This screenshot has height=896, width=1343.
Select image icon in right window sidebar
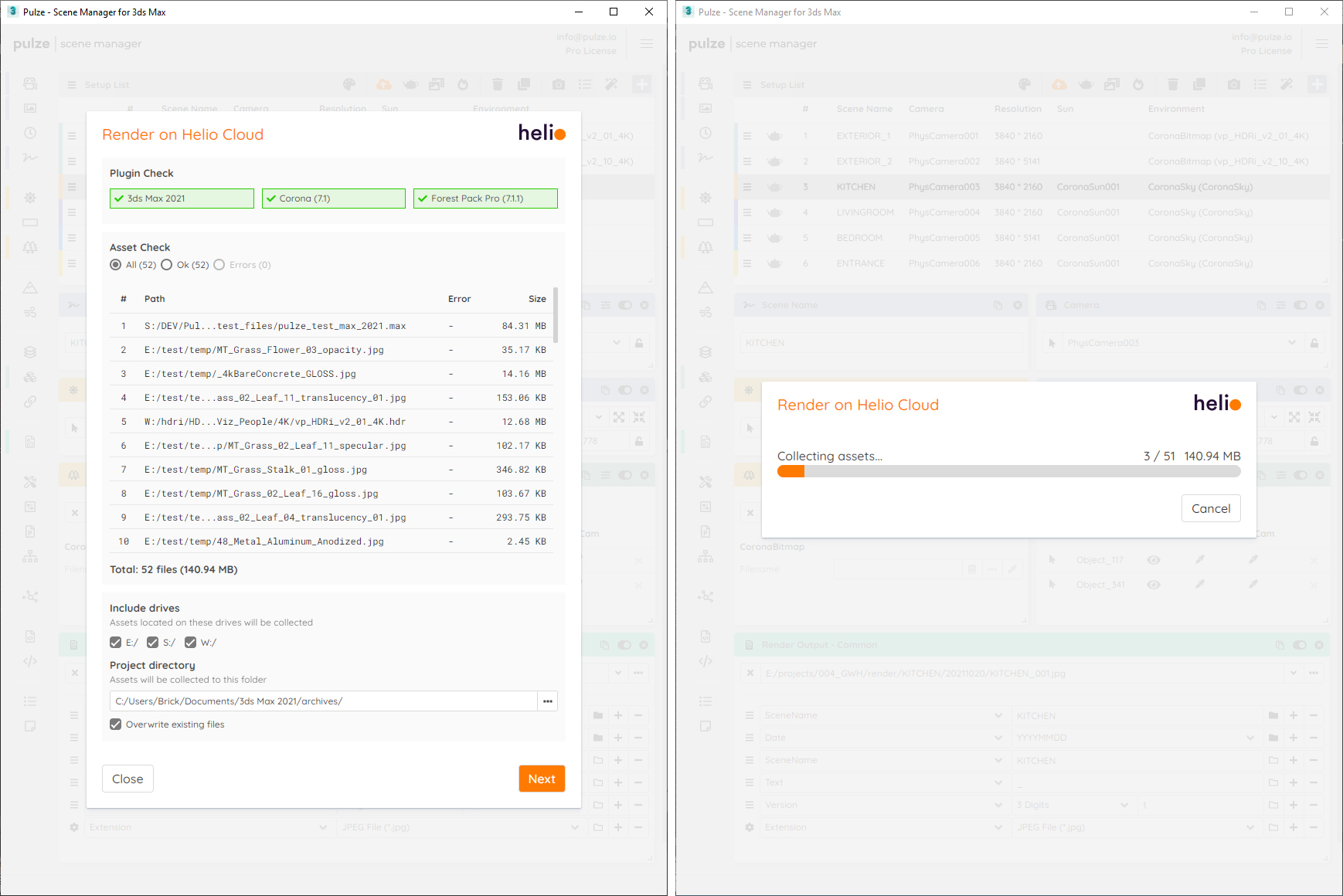pos(705,108)
